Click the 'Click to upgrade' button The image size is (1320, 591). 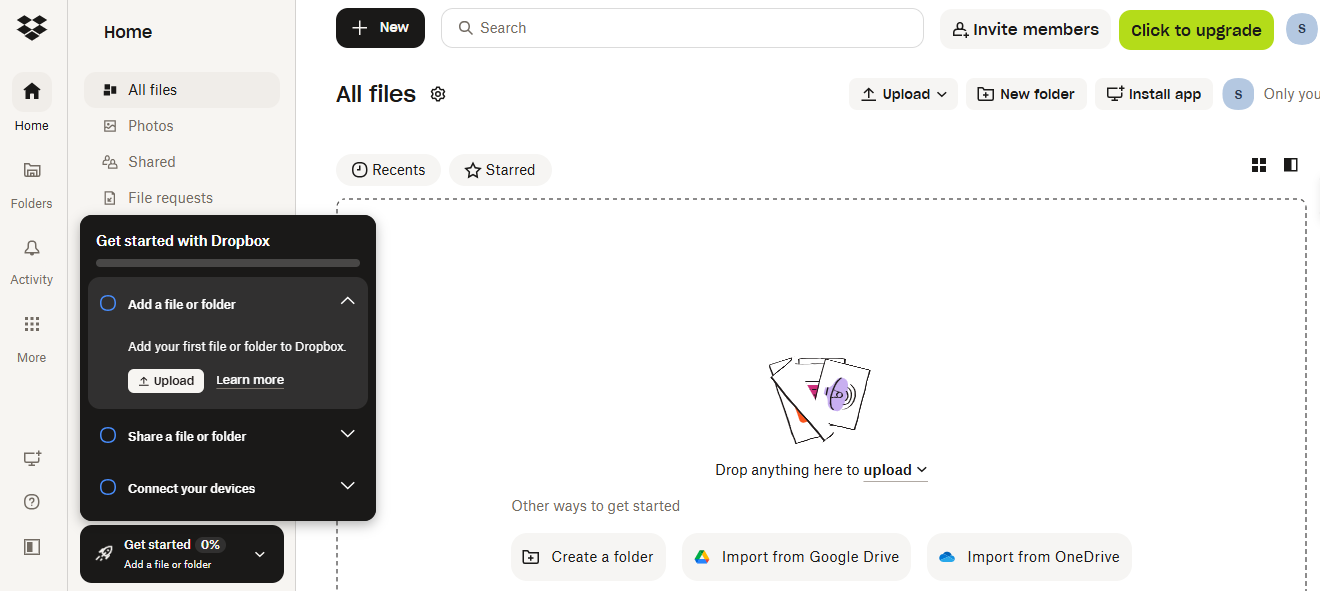[1196, 30]
